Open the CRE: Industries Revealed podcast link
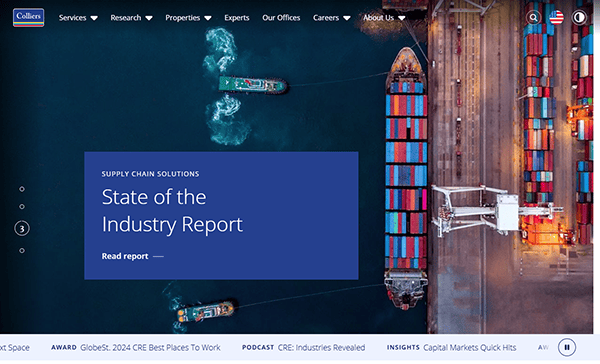Screen dimensions: 600x364 (x=321, y=348)
